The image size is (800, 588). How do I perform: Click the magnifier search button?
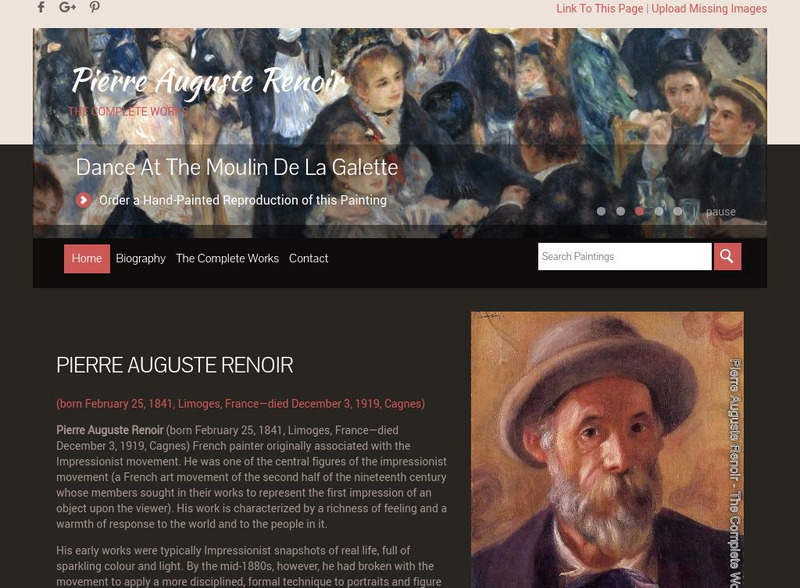[727, 256]
